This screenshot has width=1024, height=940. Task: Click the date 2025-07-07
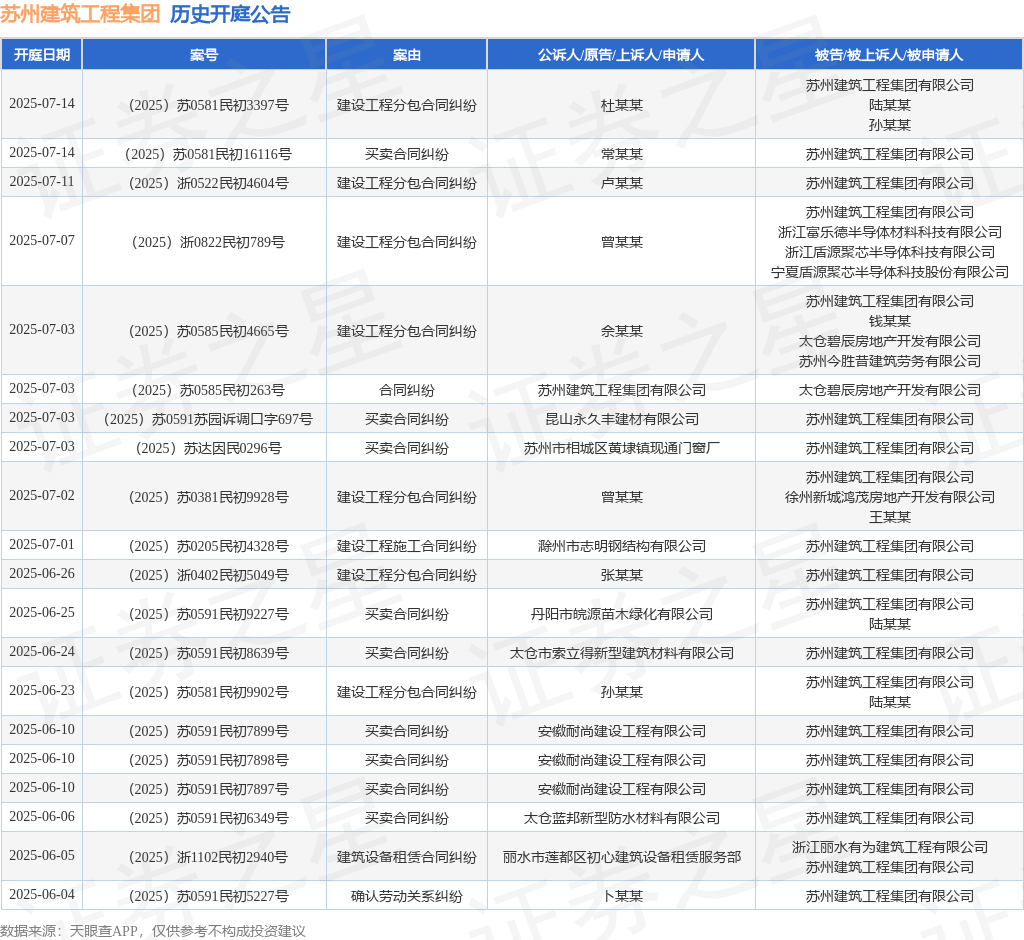click(x=42, y=240)
